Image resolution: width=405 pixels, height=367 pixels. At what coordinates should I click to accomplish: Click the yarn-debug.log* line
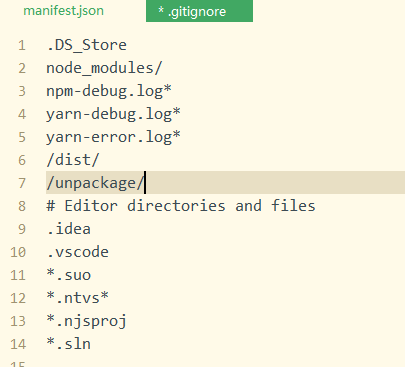coord(113,114)
